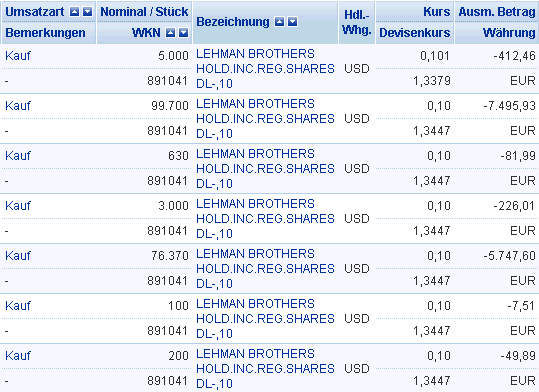The image size is (539, 392).
Task: Click the Kurs column header
Action: [x=437, y=12]
